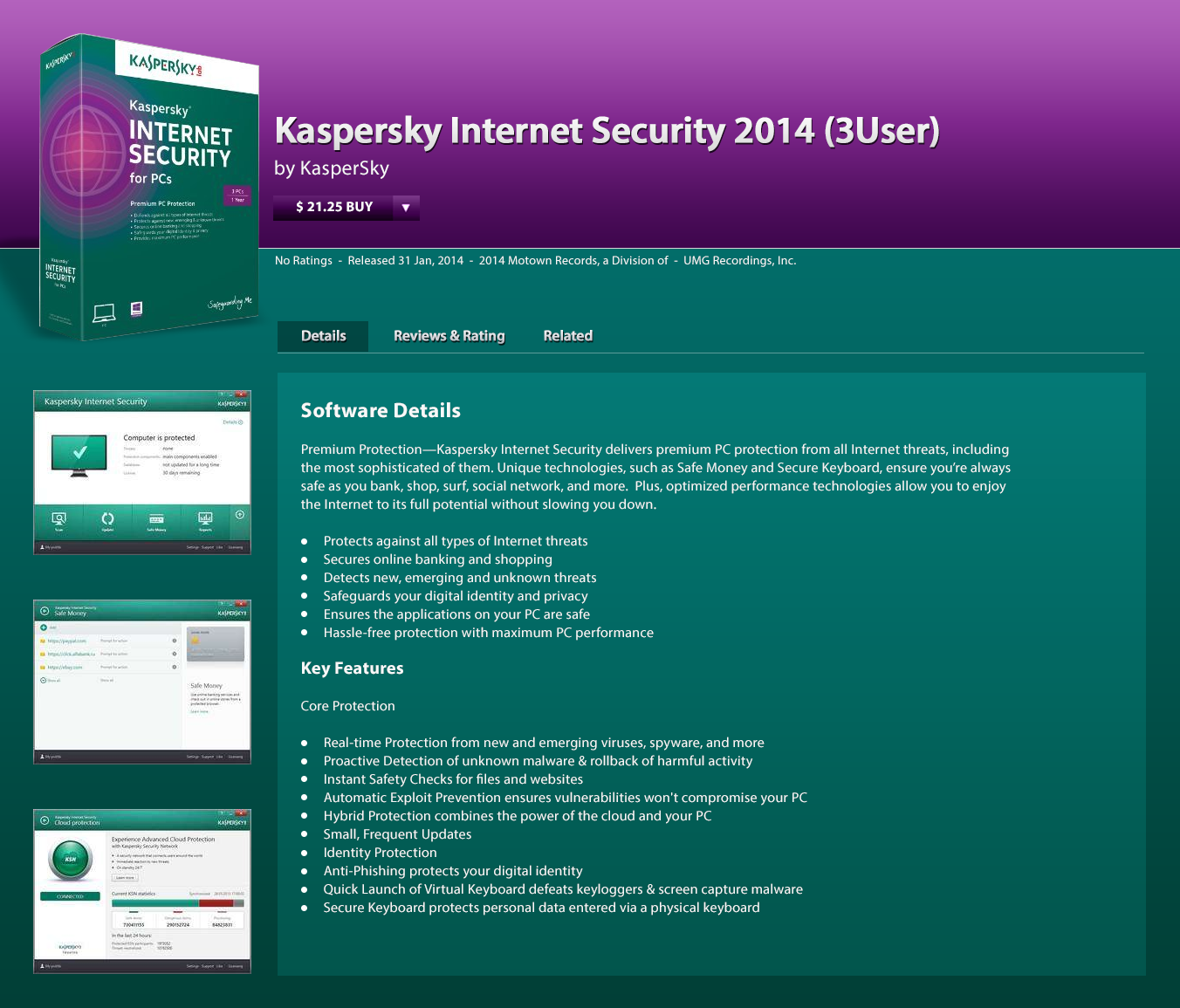
Task: Click the 'Software Details' heading
Action: (381, 410)
